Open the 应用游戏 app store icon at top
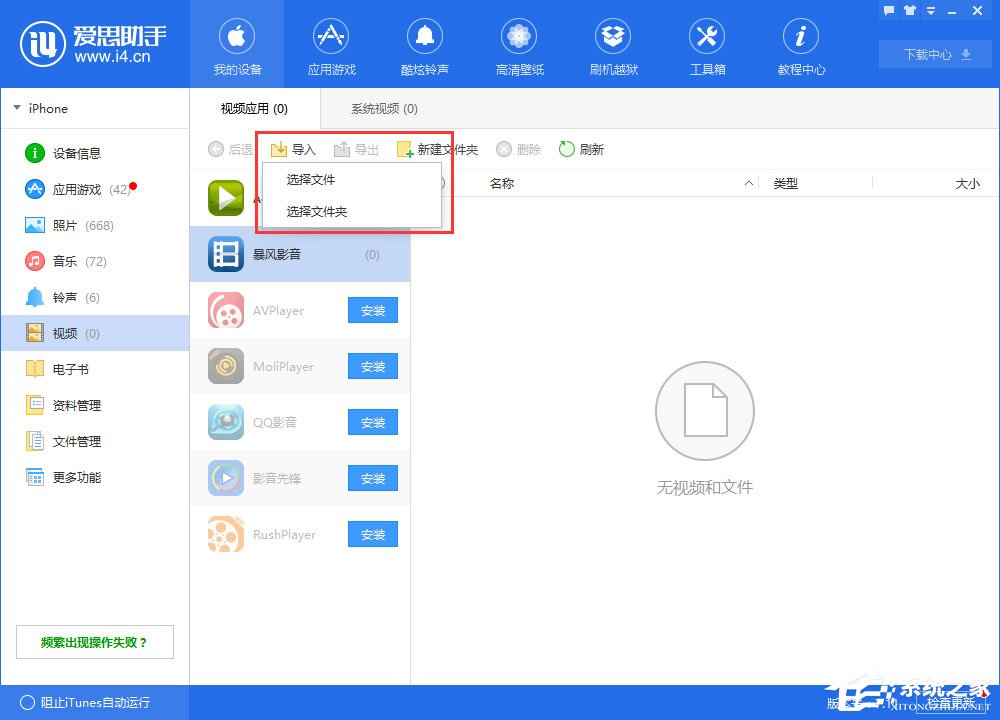 click(x=330, y=45)
